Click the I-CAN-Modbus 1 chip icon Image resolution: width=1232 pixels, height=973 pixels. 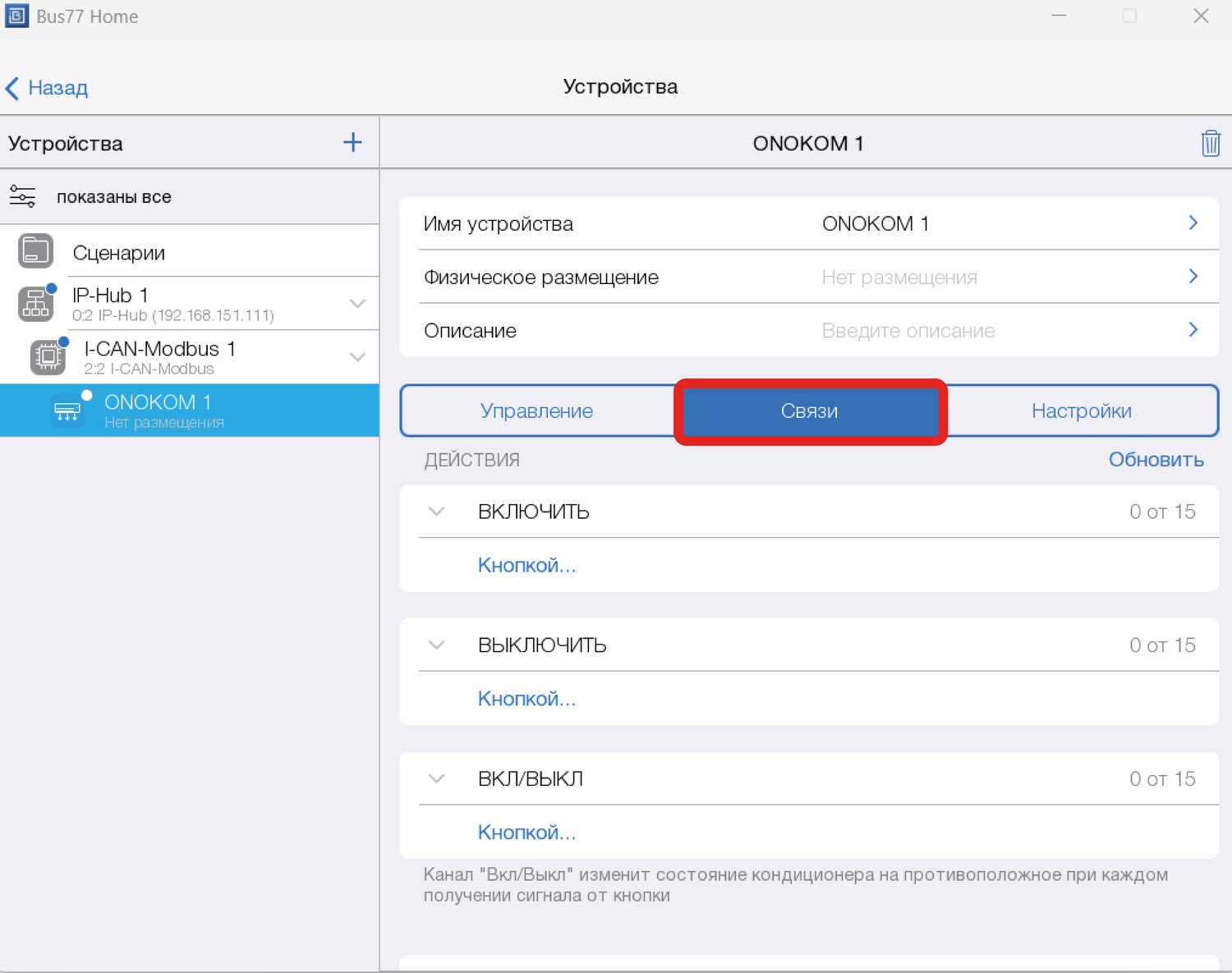tap(48, 356)
